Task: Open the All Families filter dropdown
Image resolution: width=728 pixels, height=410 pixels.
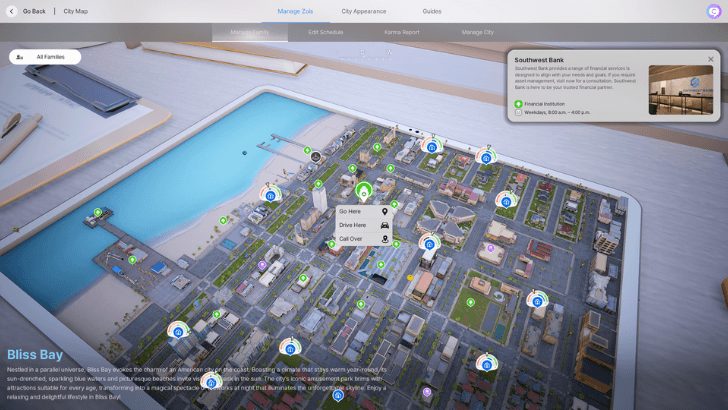Action: [45, 57]
